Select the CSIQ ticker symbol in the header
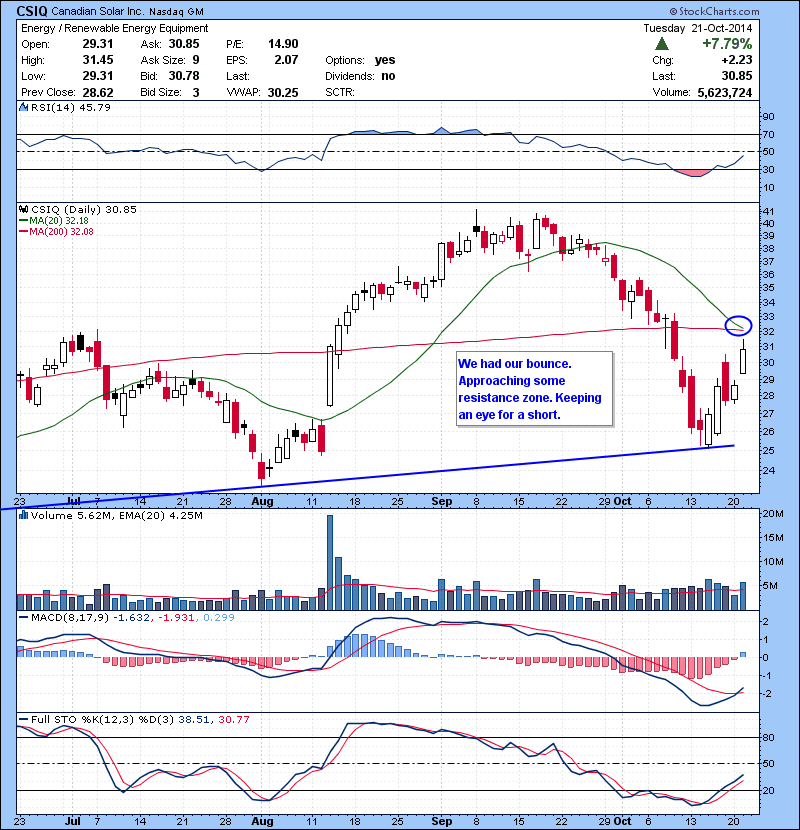800x830 pixels. (32, 11)
